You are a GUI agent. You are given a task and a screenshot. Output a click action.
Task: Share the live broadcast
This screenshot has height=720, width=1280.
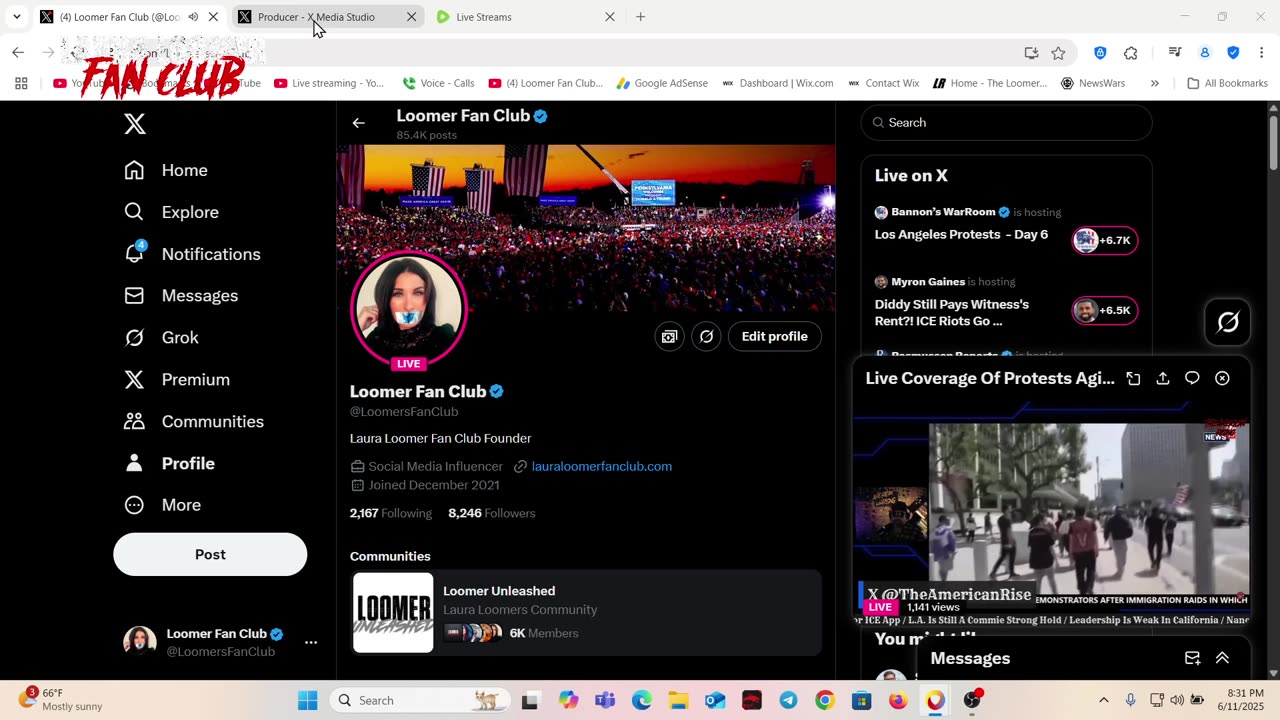[1163, 379]
